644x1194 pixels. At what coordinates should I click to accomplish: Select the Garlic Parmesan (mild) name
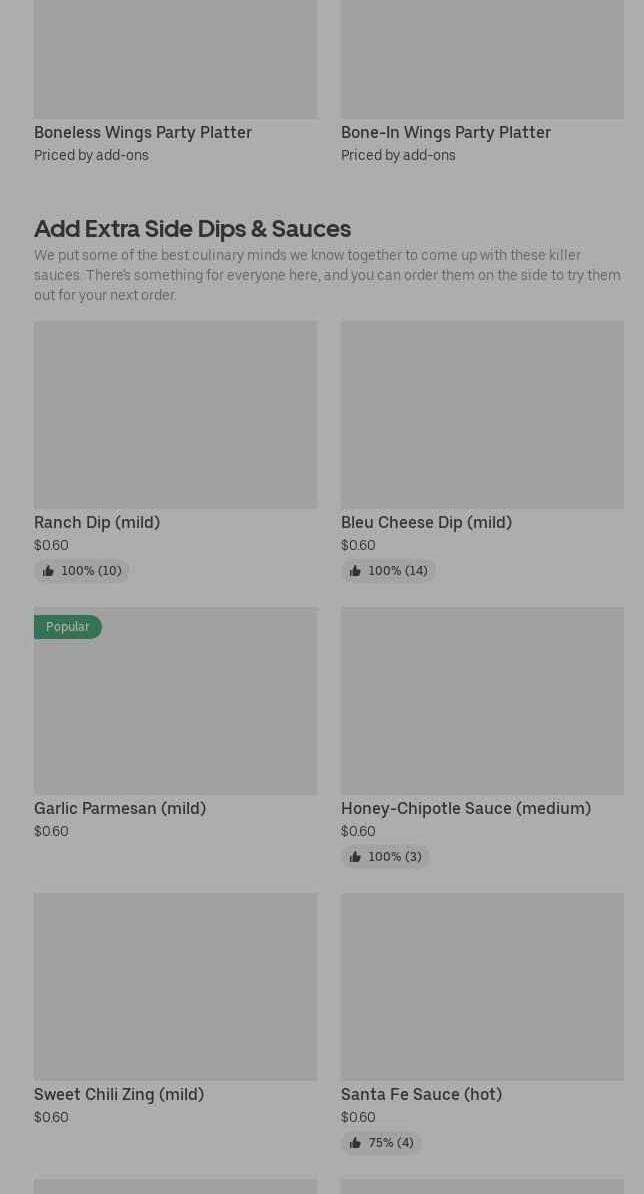(120, 808)
